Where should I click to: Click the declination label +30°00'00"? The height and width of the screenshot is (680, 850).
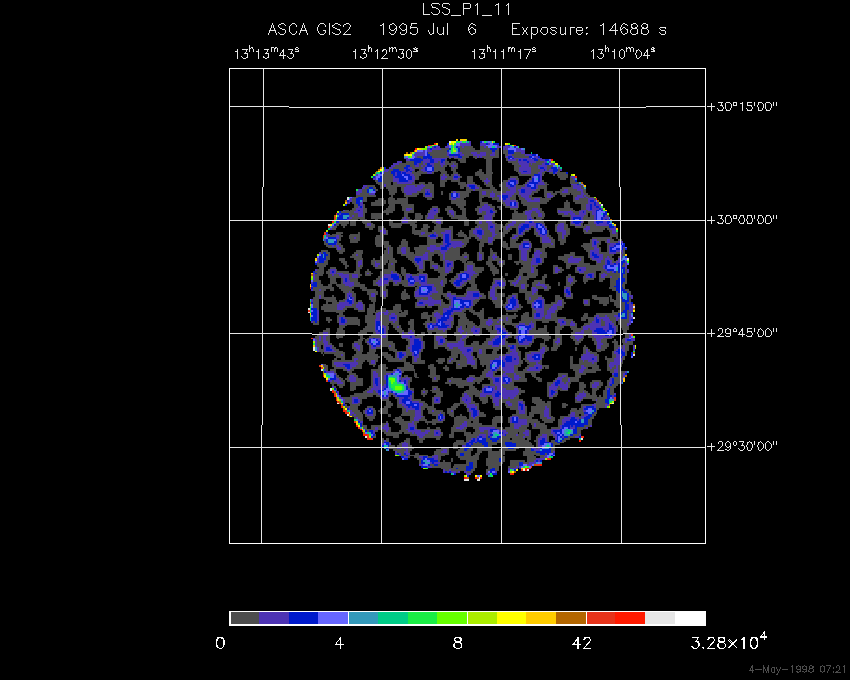[x=743, y=220]
